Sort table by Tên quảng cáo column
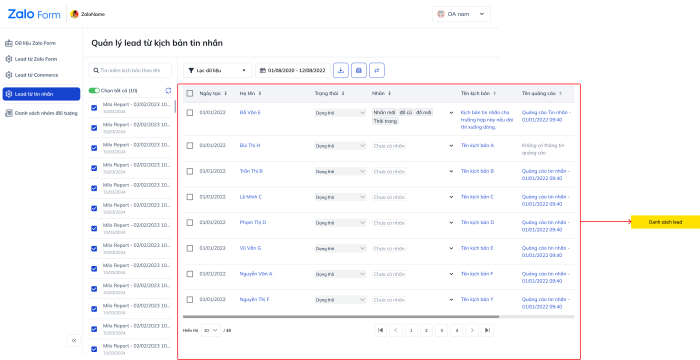Screen dimensions: 700x360 (x=560, y=93)
